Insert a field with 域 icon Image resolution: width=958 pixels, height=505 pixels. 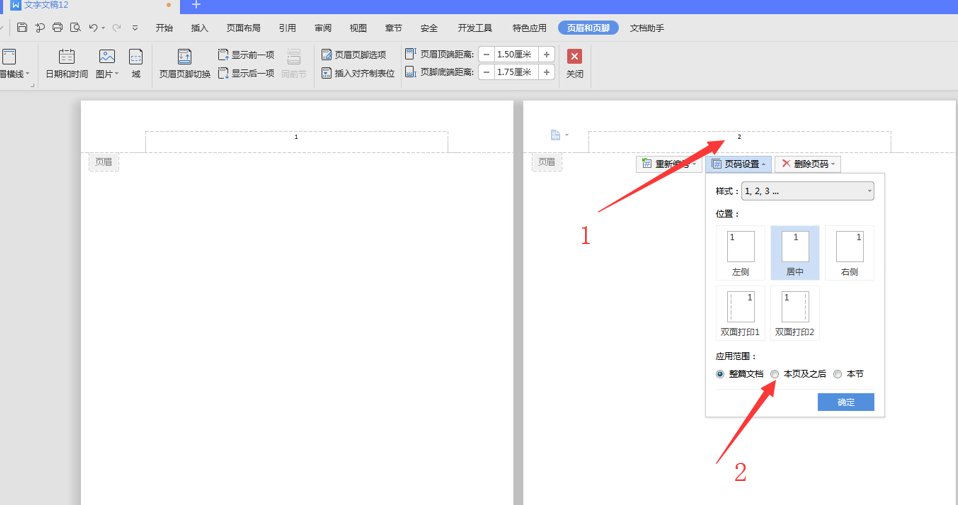coord(136,64)
